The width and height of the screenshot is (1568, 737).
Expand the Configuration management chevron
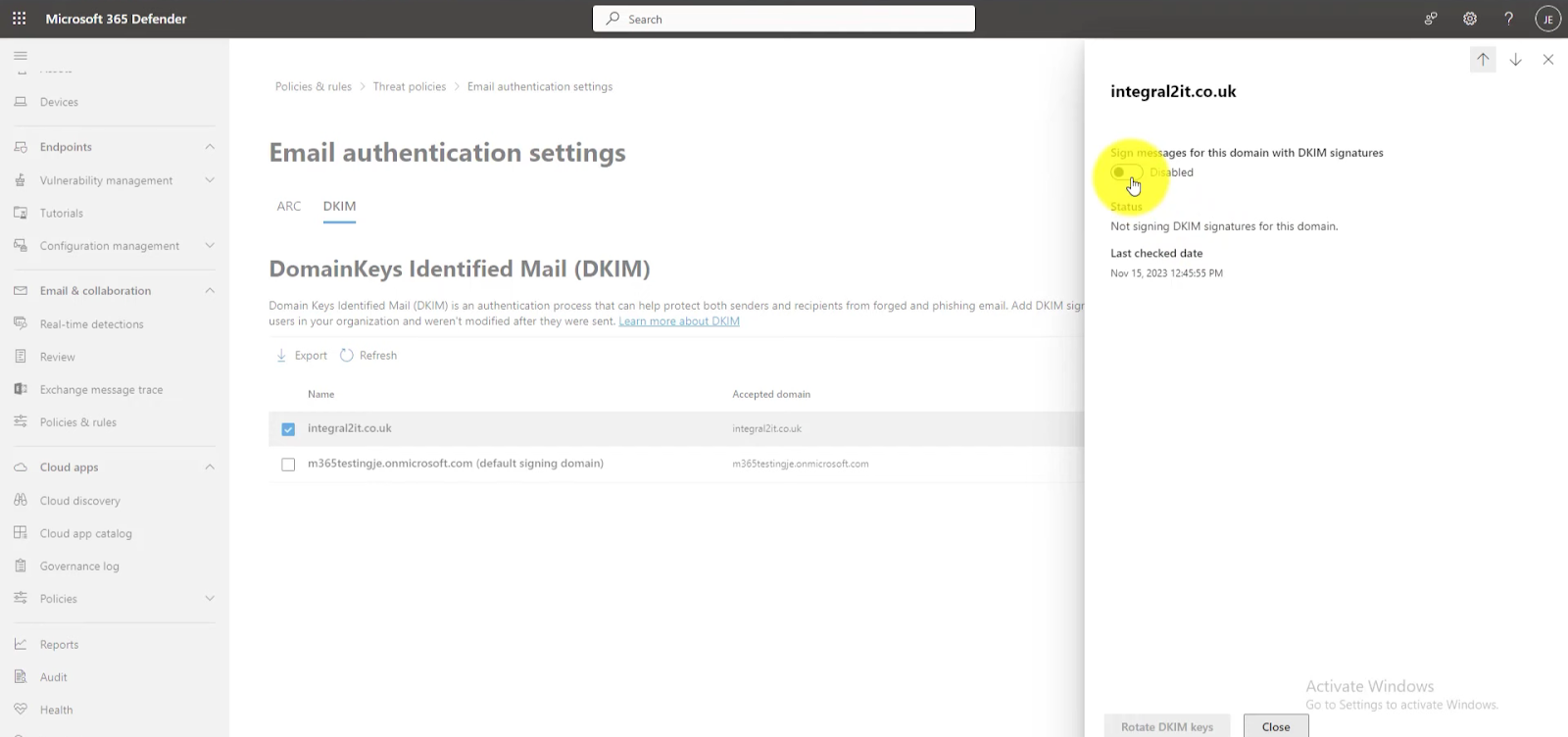coord(210,246)
